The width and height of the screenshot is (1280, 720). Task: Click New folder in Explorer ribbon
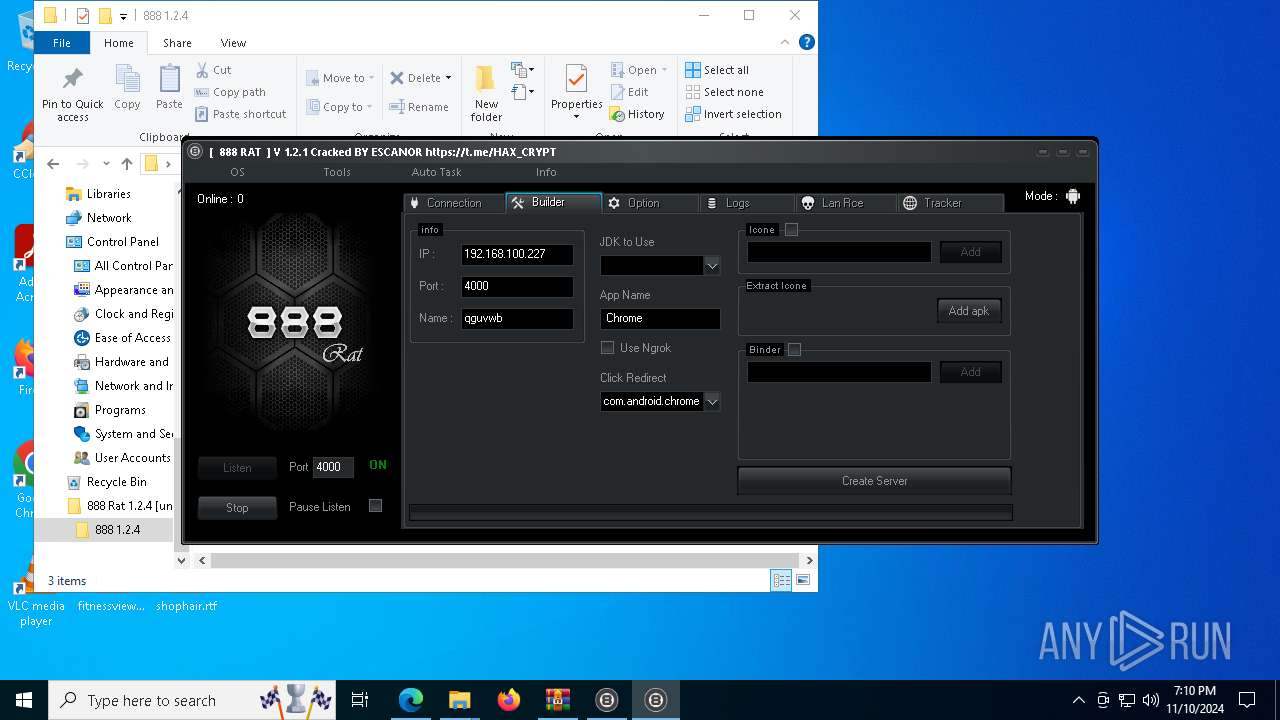[486, 94]
